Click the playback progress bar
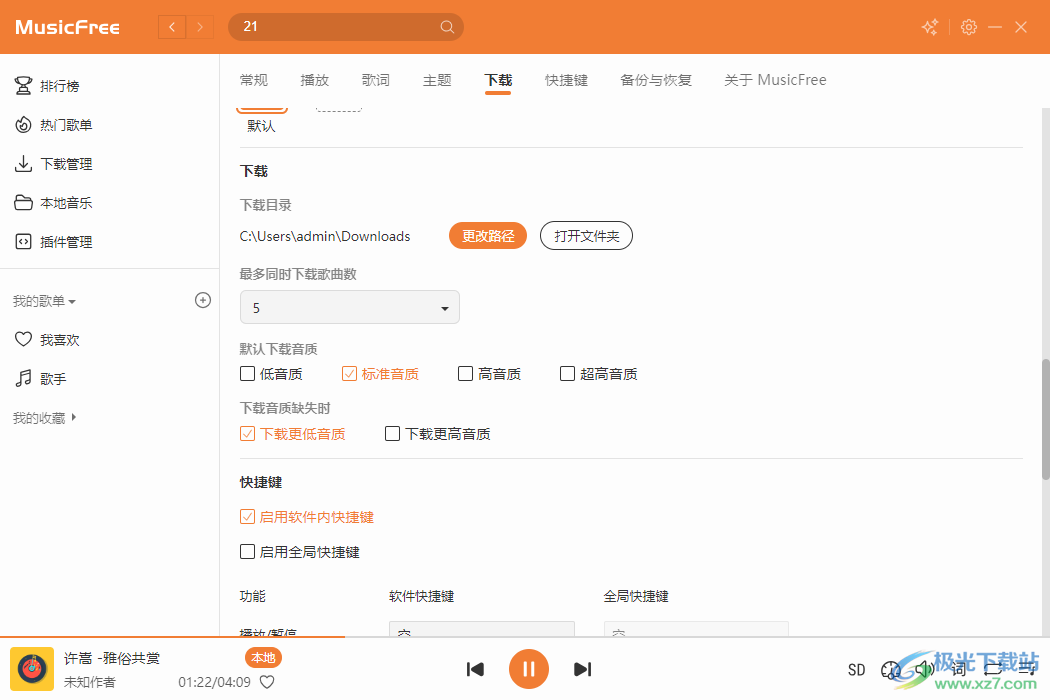The image size is (1050, 700). [x=525, y=636]
